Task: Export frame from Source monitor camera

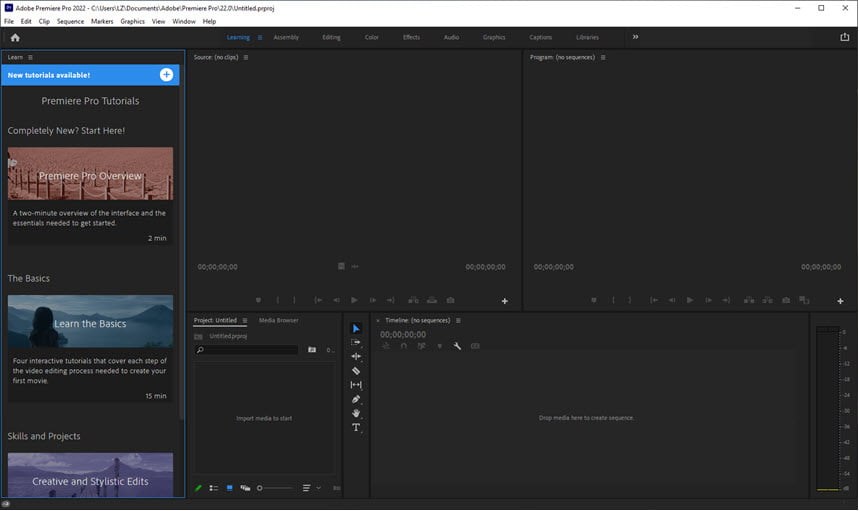Action: [450, 300]
